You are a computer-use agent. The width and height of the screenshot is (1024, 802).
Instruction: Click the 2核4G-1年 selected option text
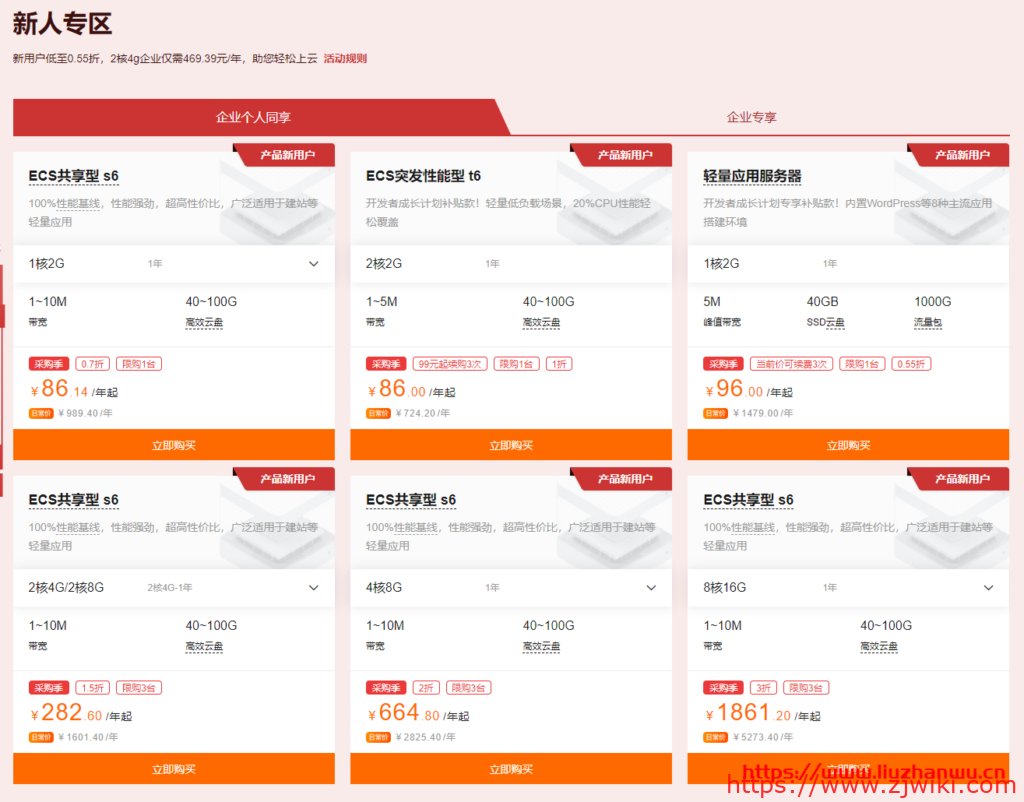[170, 588]
